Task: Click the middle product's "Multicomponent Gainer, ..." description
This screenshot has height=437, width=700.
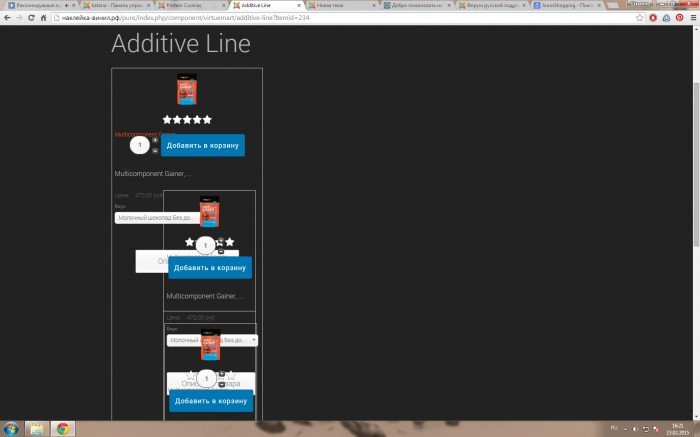Action: coord(205,296)
